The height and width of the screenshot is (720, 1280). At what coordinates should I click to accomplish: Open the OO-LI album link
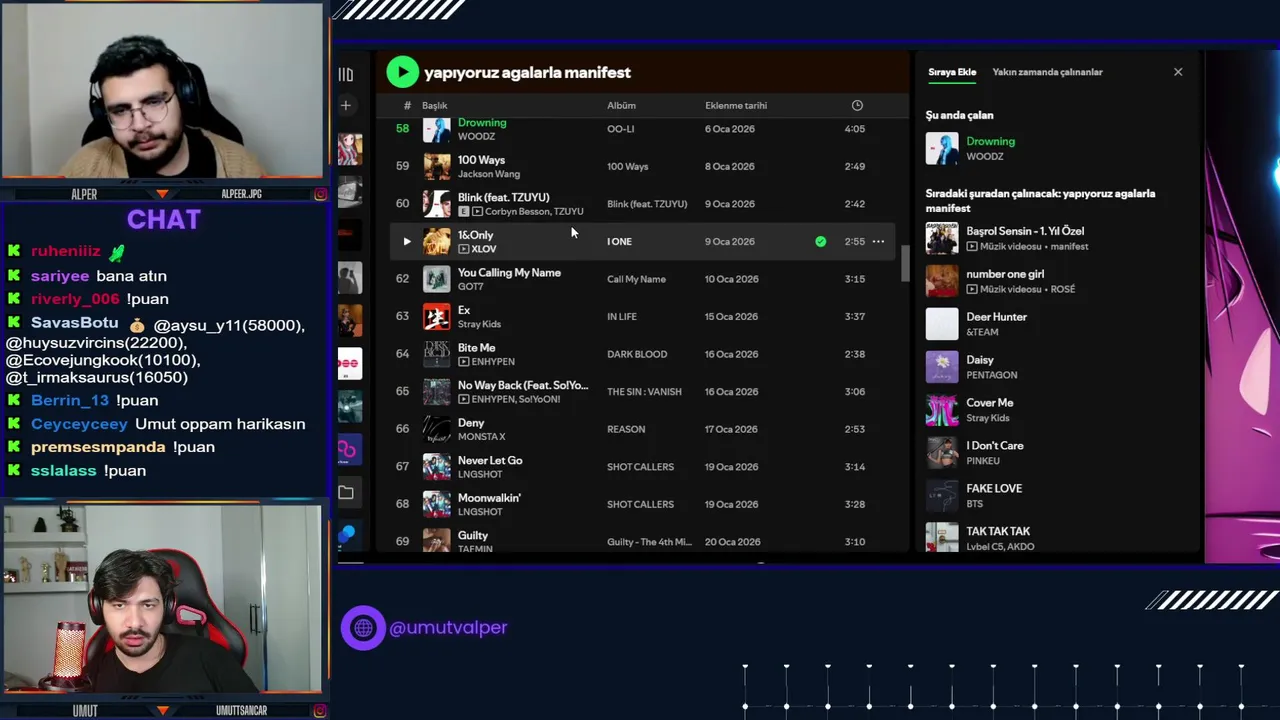tap(621, 129)
